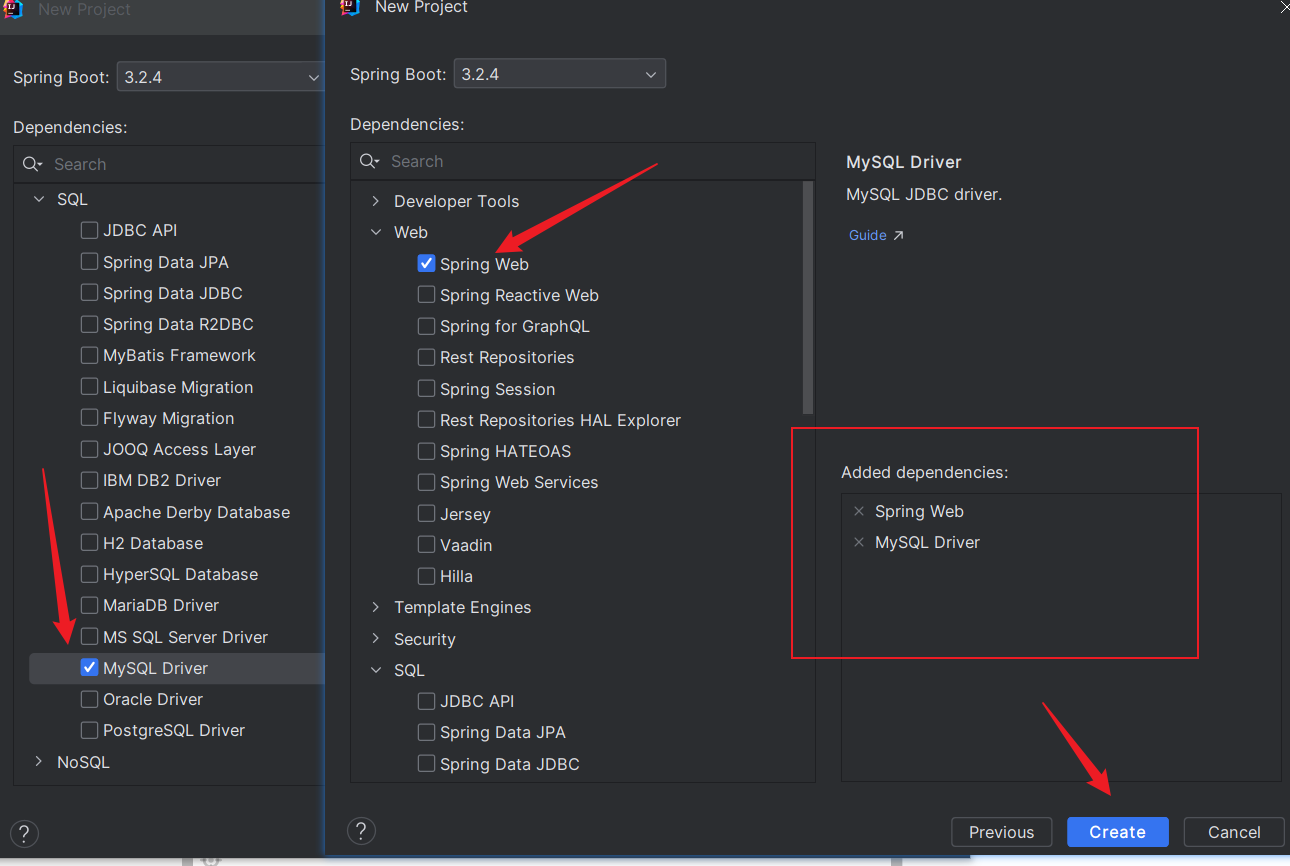Enable Spring for GraphQL dependency
This screenshot has height=866, width=1290.
(426, 326)
